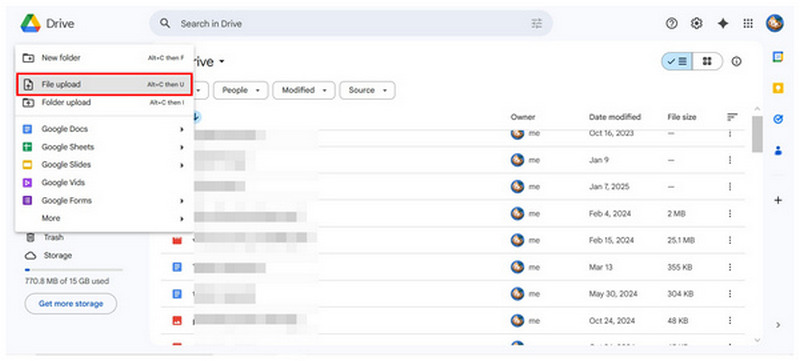The image size is (800, 361).
Task: Open Google Contacts side panel icon
Action: [778, 151]
